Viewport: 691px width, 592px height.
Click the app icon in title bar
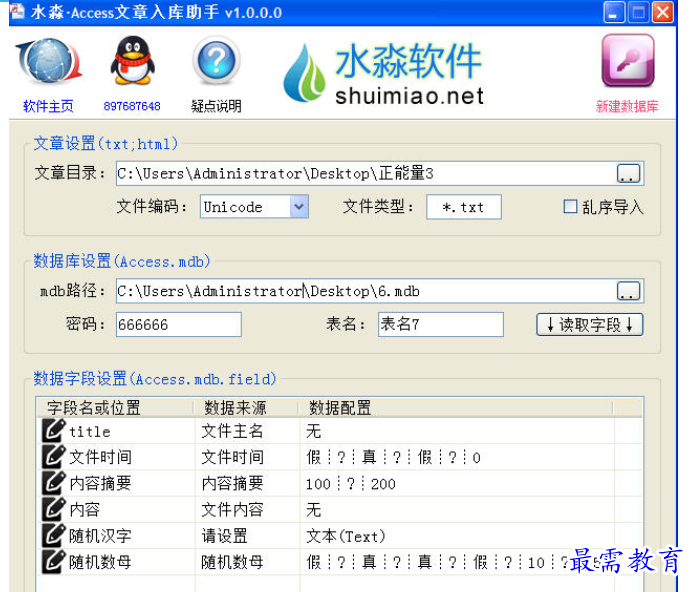(17, 11)
